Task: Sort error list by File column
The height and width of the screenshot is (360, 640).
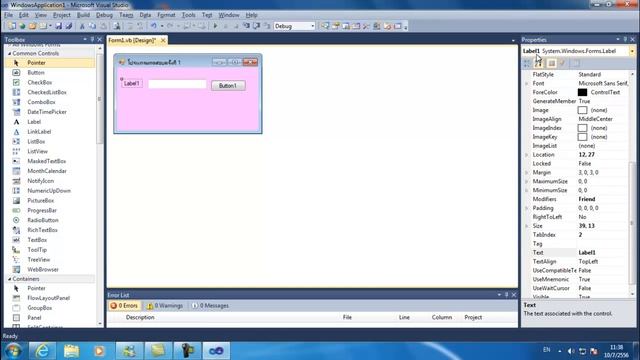Action: tap(347, 317)
